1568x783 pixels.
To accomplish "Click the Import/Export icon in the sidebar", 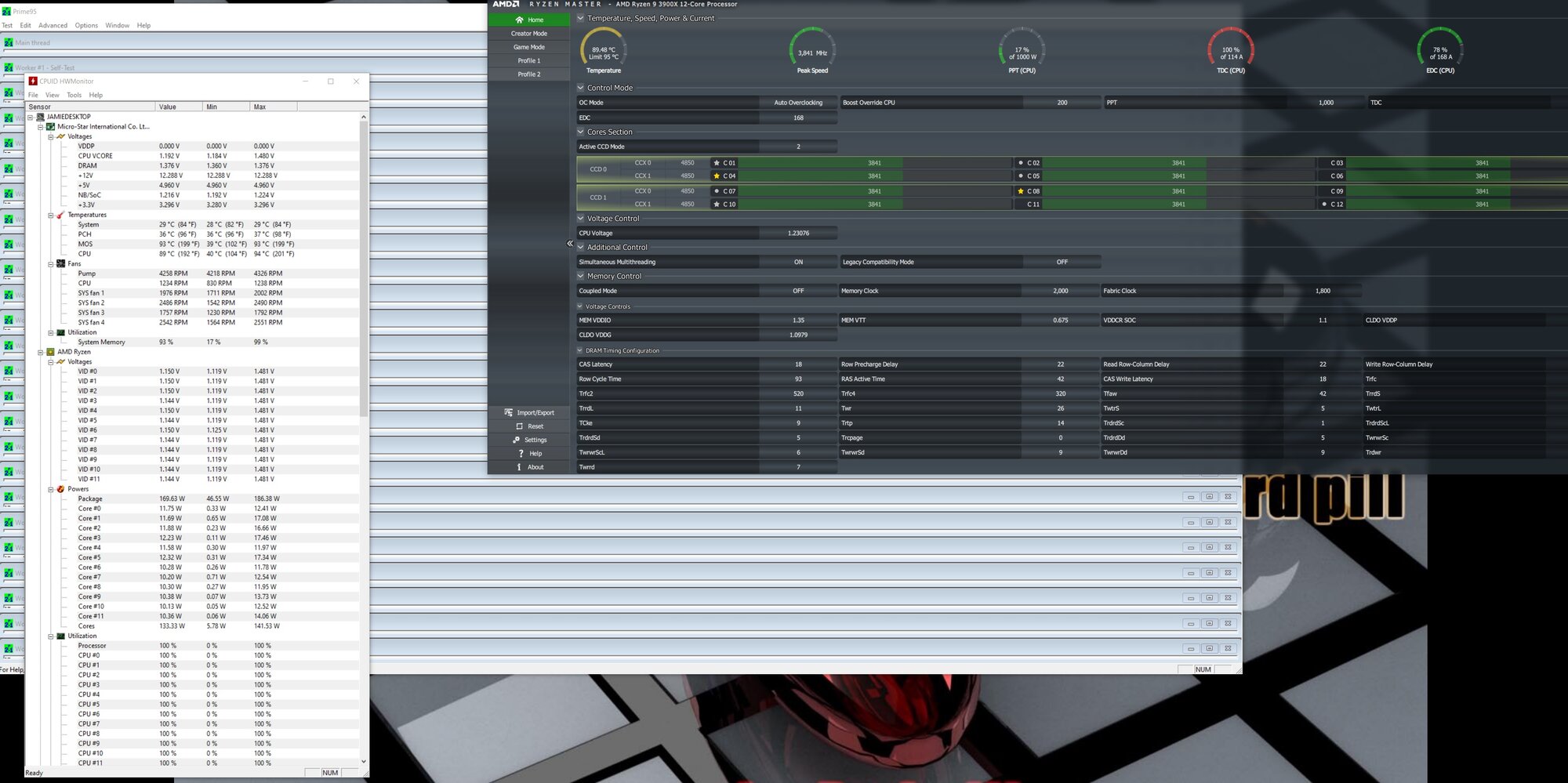I will coord(509,412).
